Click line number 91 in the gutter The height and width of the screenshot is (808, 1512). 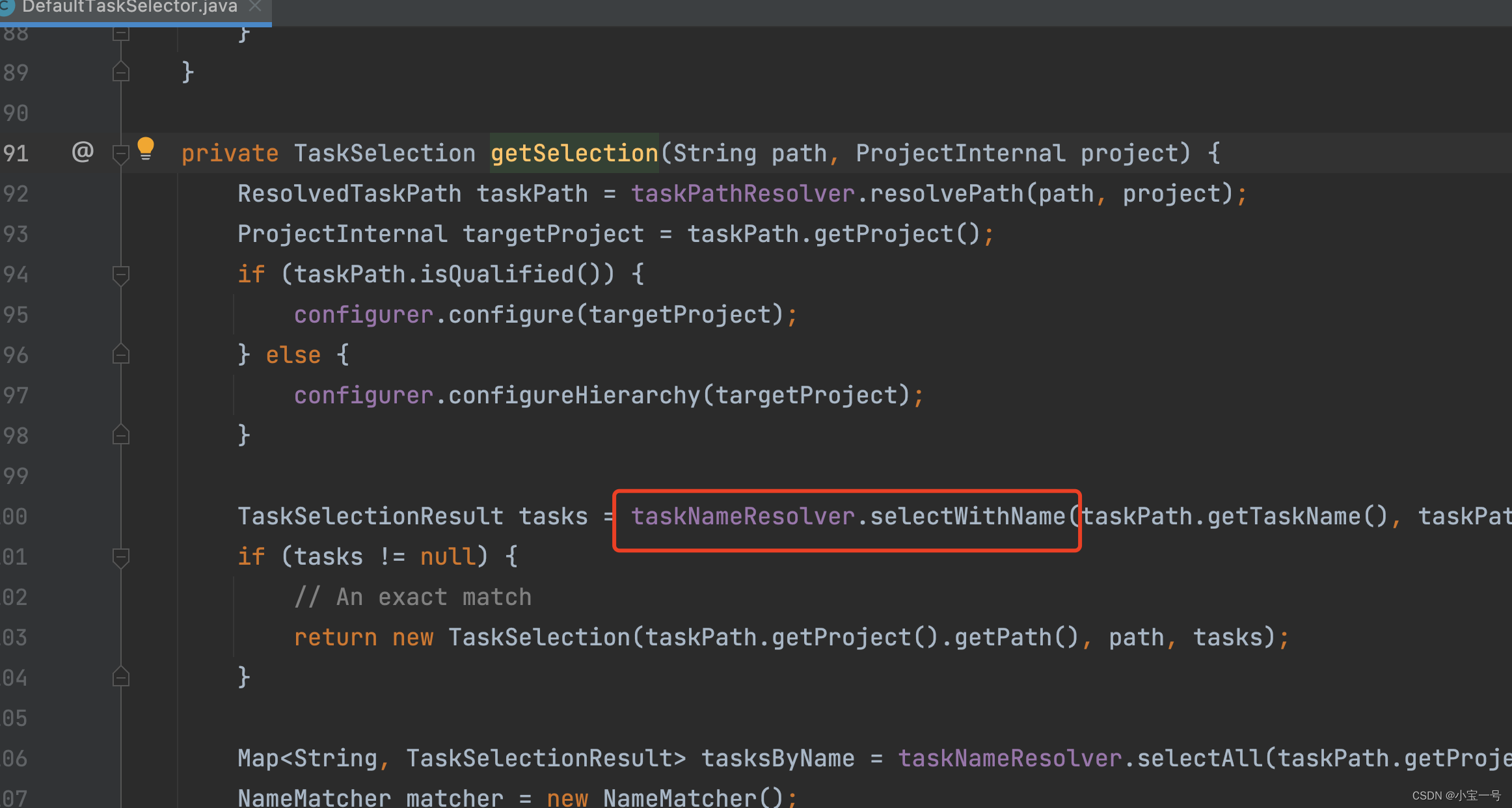[x=16, y=154]
